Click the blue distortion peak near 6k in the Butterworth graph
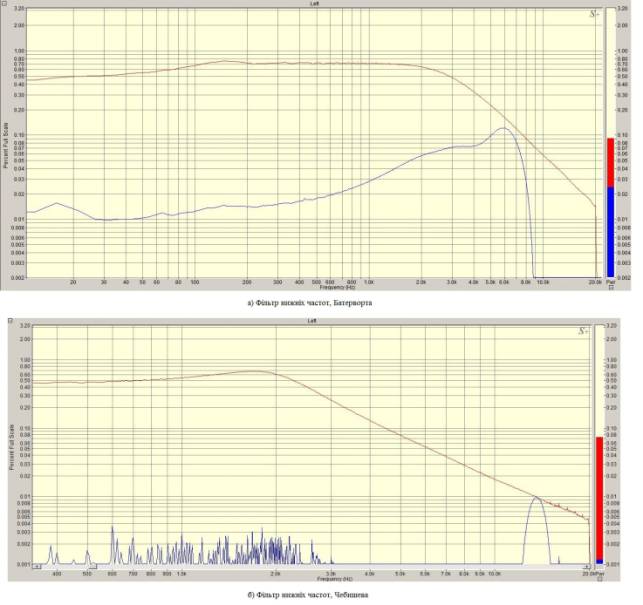 click(504, 128)
